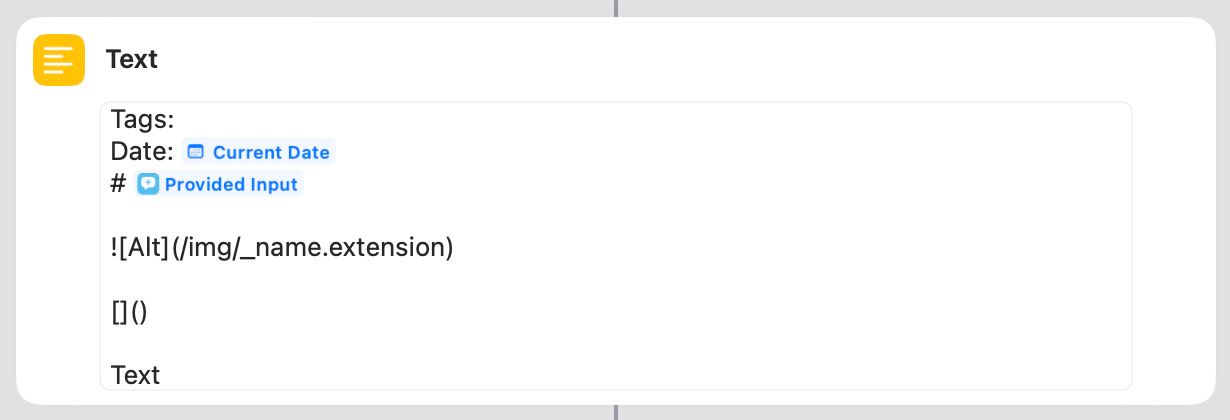
Task: Click the connector line below the Text action
Action: [x=616, y=412]
